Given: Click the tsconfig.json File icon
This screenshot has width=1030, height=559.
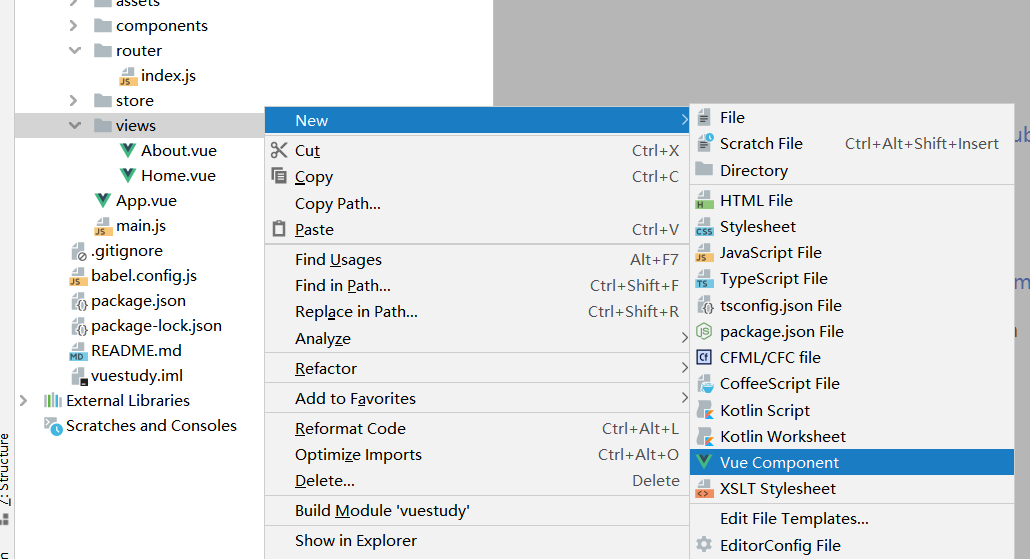Looking at the screenshot, I should 704,305.
